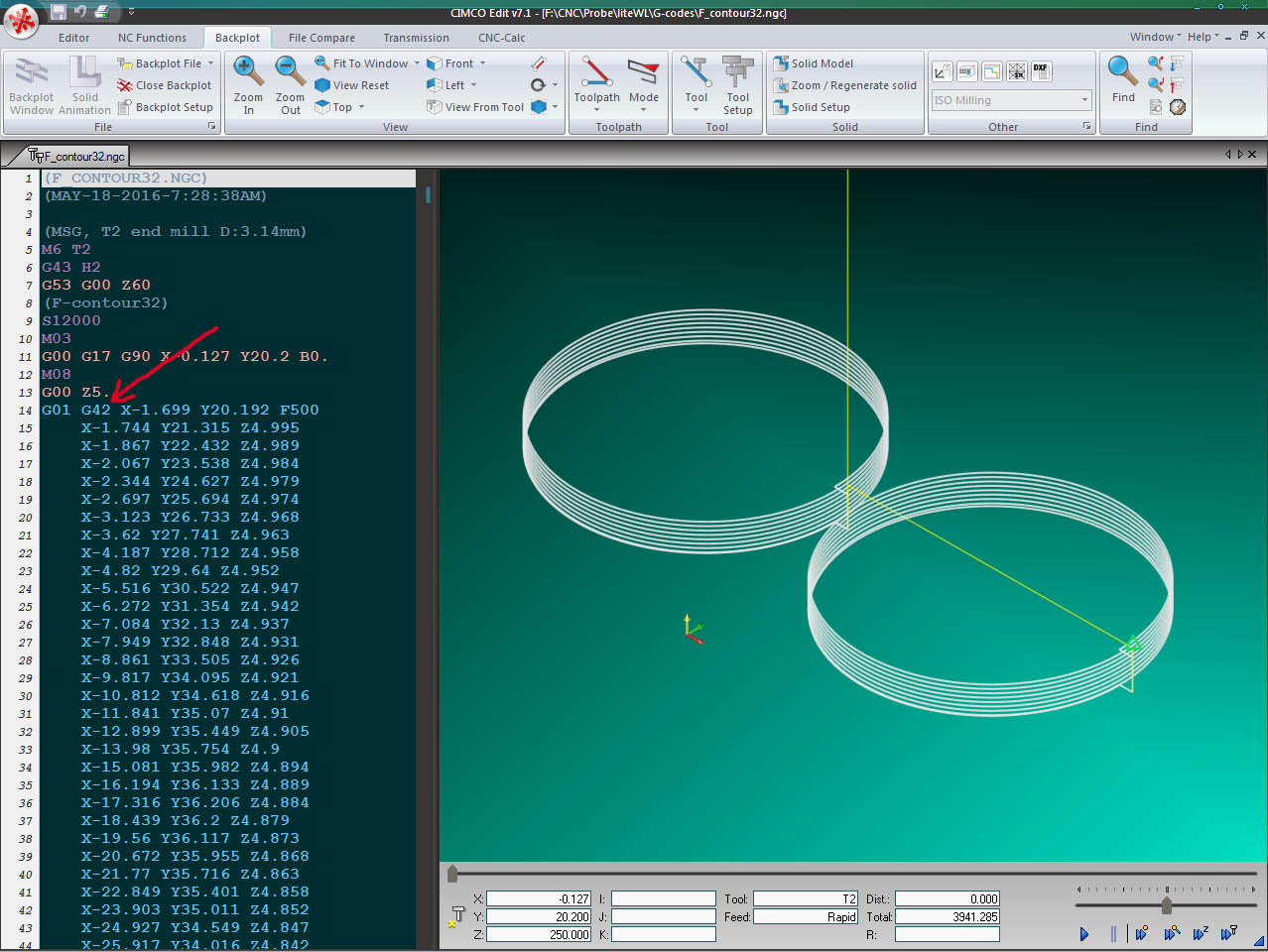Open the Tool Setup icon

pos(737,72)
